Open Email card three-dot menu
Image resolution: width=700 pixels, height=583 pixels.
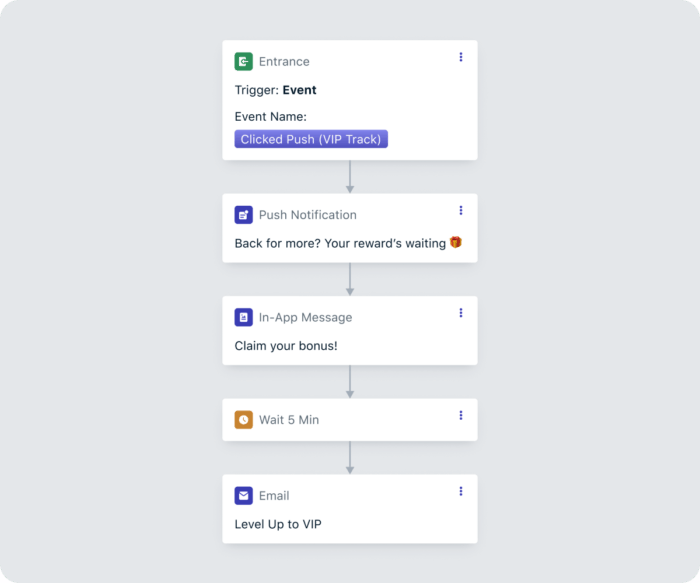461,491
